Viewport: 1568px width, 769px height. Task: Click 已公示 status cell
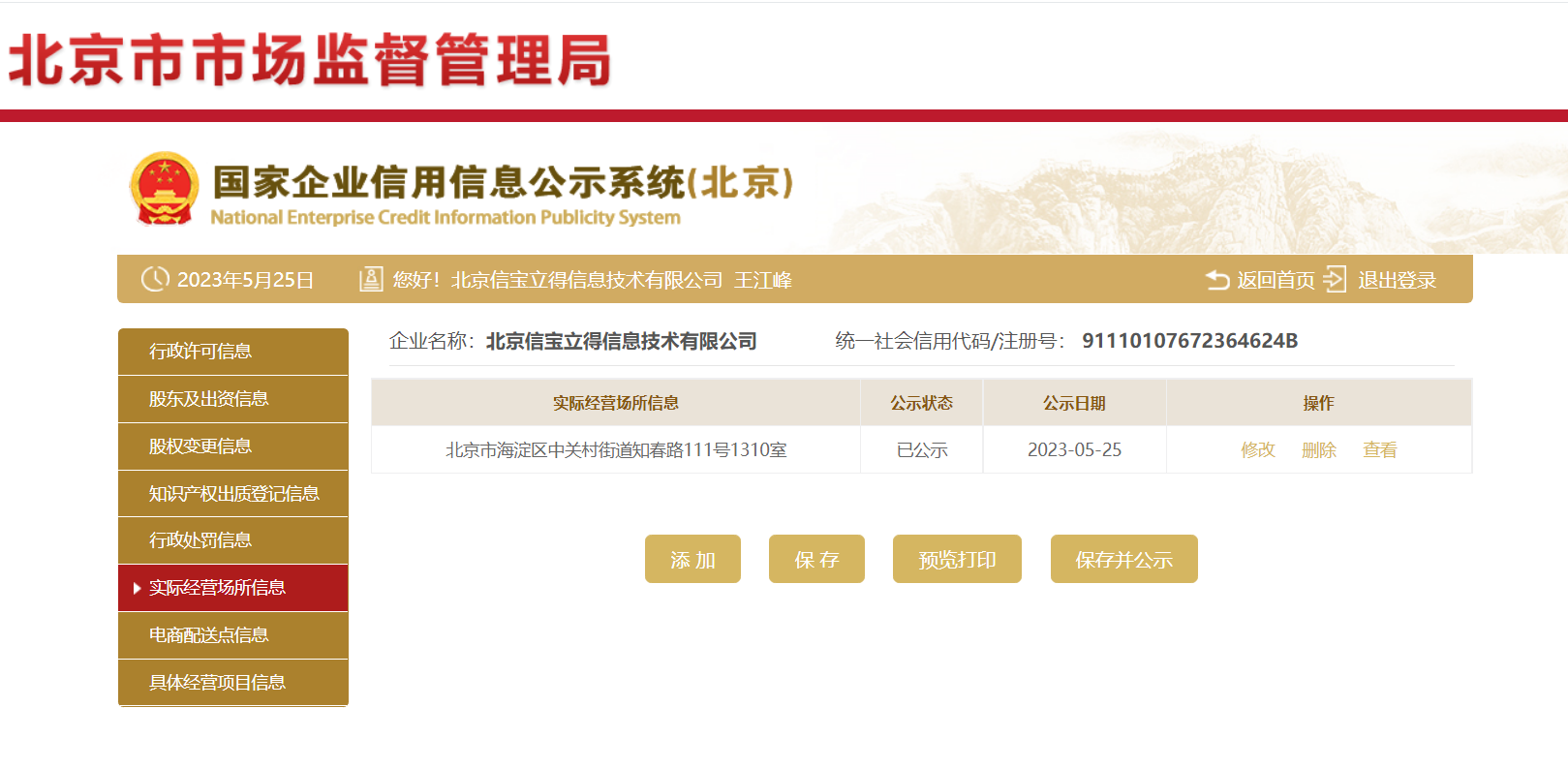(x=922, y=449)
